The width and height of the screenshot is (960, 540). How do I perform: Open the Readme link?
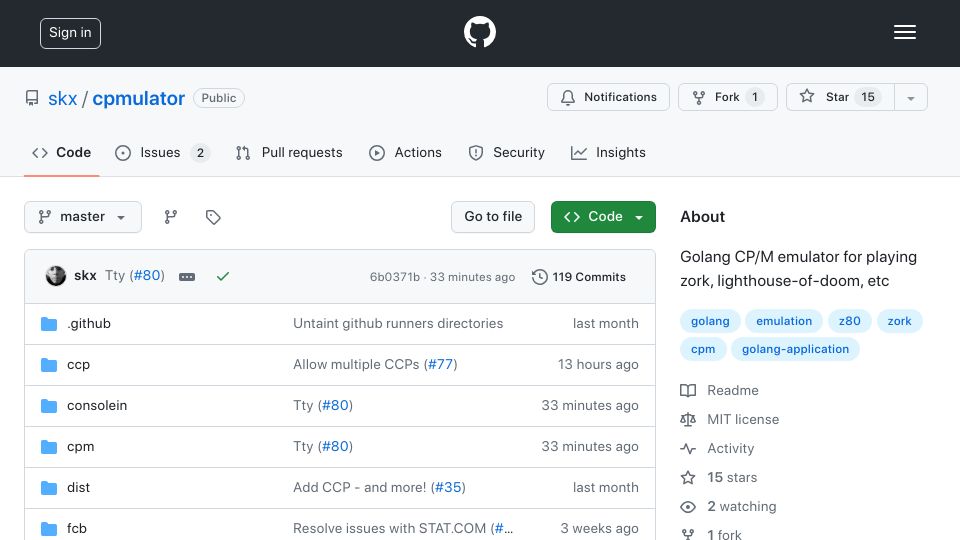click(733, 390)
